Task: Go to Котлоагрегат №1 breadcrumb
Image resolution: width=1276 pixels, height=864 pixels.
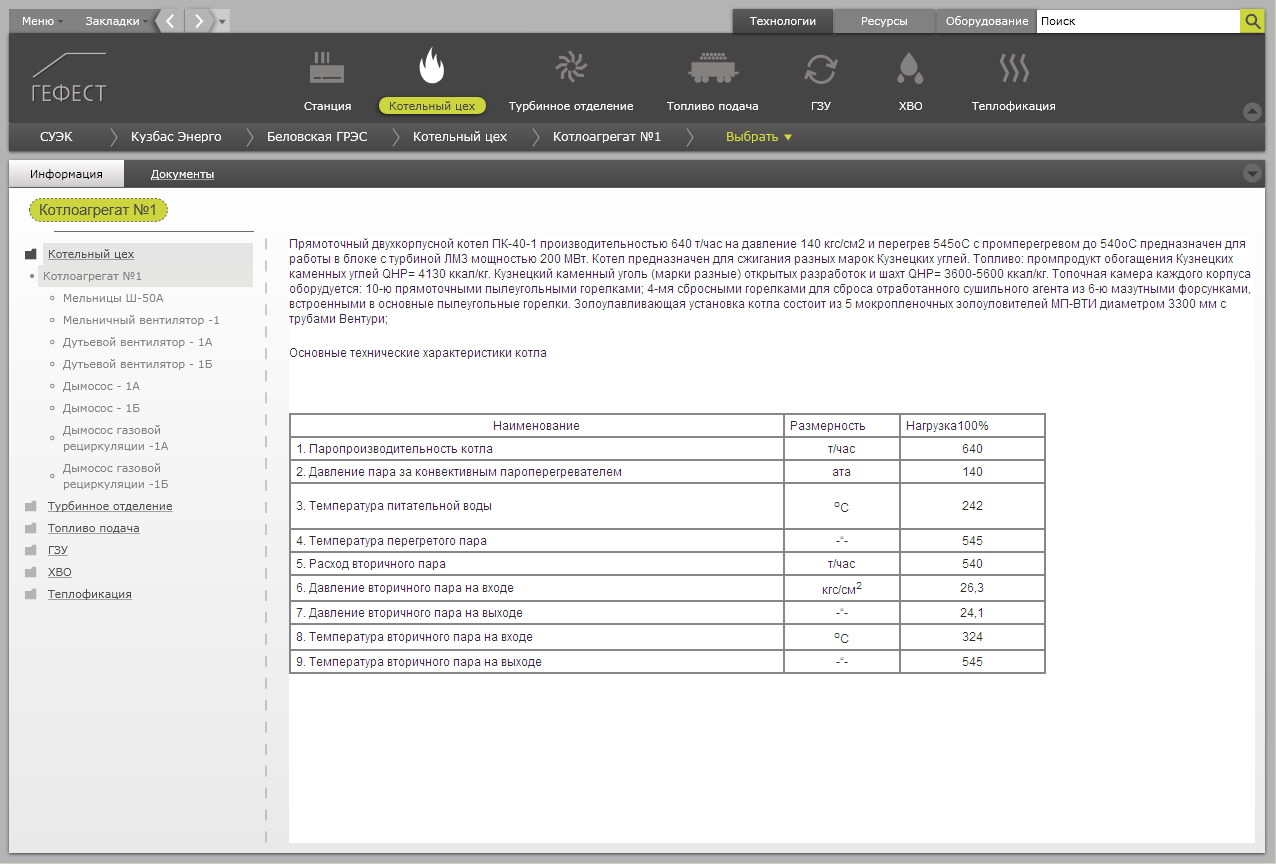Action: tap(607, 137)
